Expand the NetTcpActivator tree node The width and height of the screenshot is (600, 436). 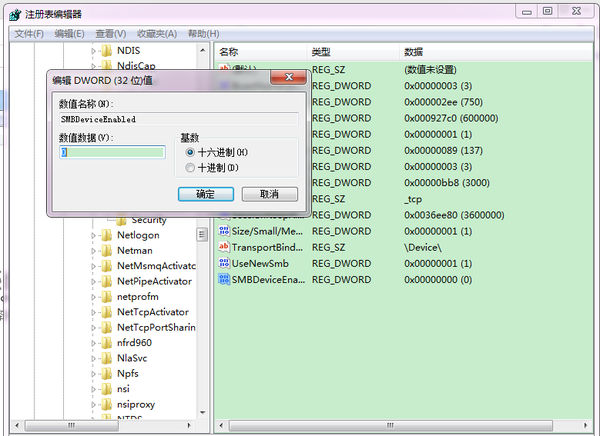pos(93,312)
